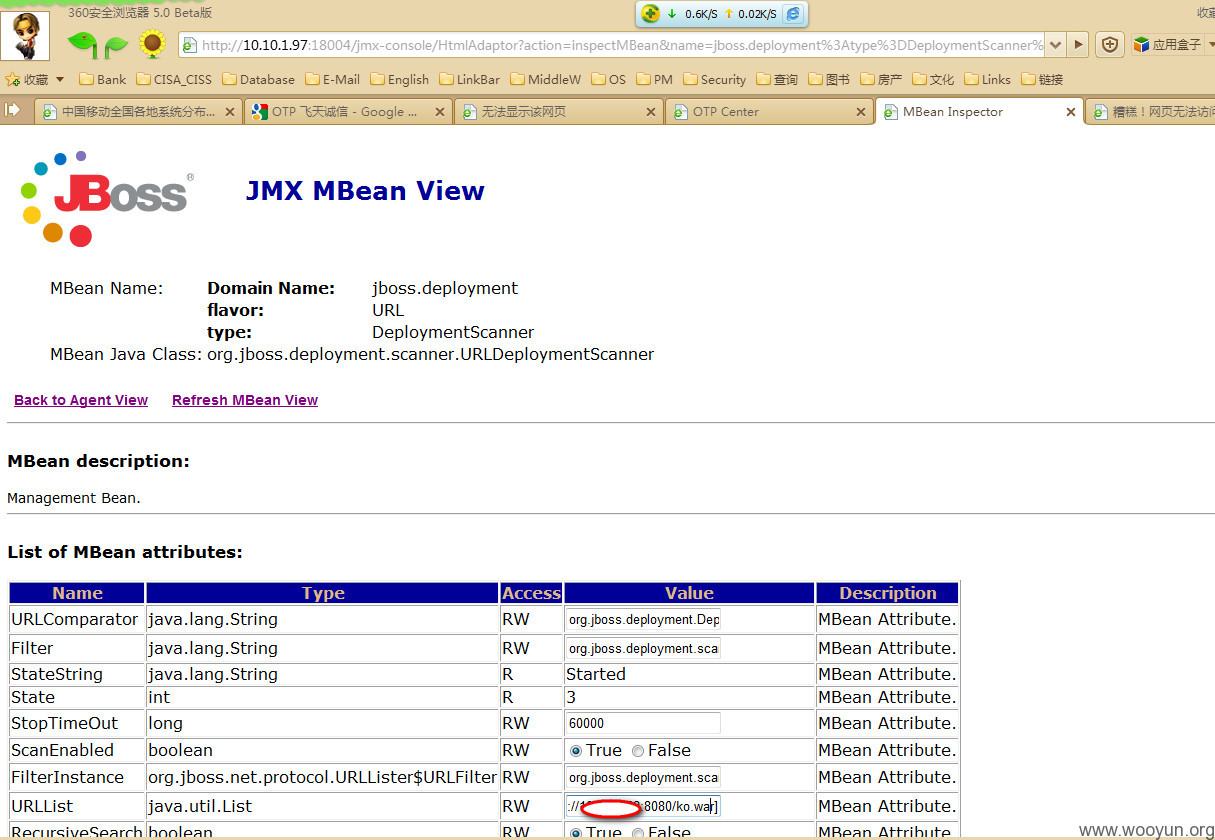Set ScanEnabled to True
The image size is (1215, 840).
[x=575, y=751]
